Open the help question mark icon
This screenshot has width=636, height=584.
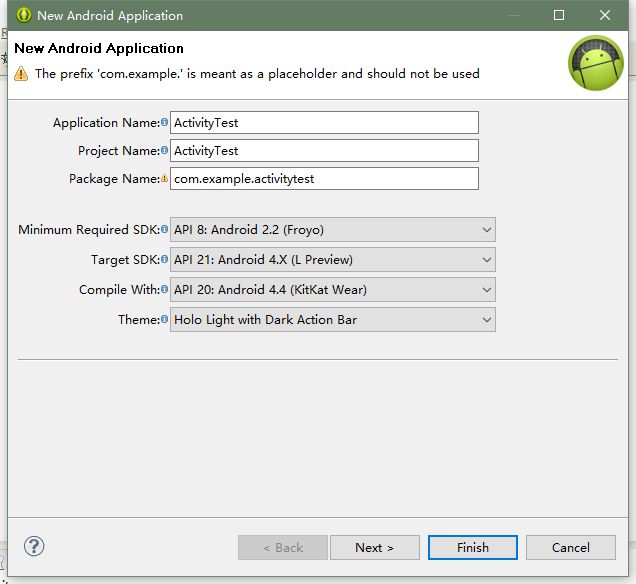(x=34, y=546)
